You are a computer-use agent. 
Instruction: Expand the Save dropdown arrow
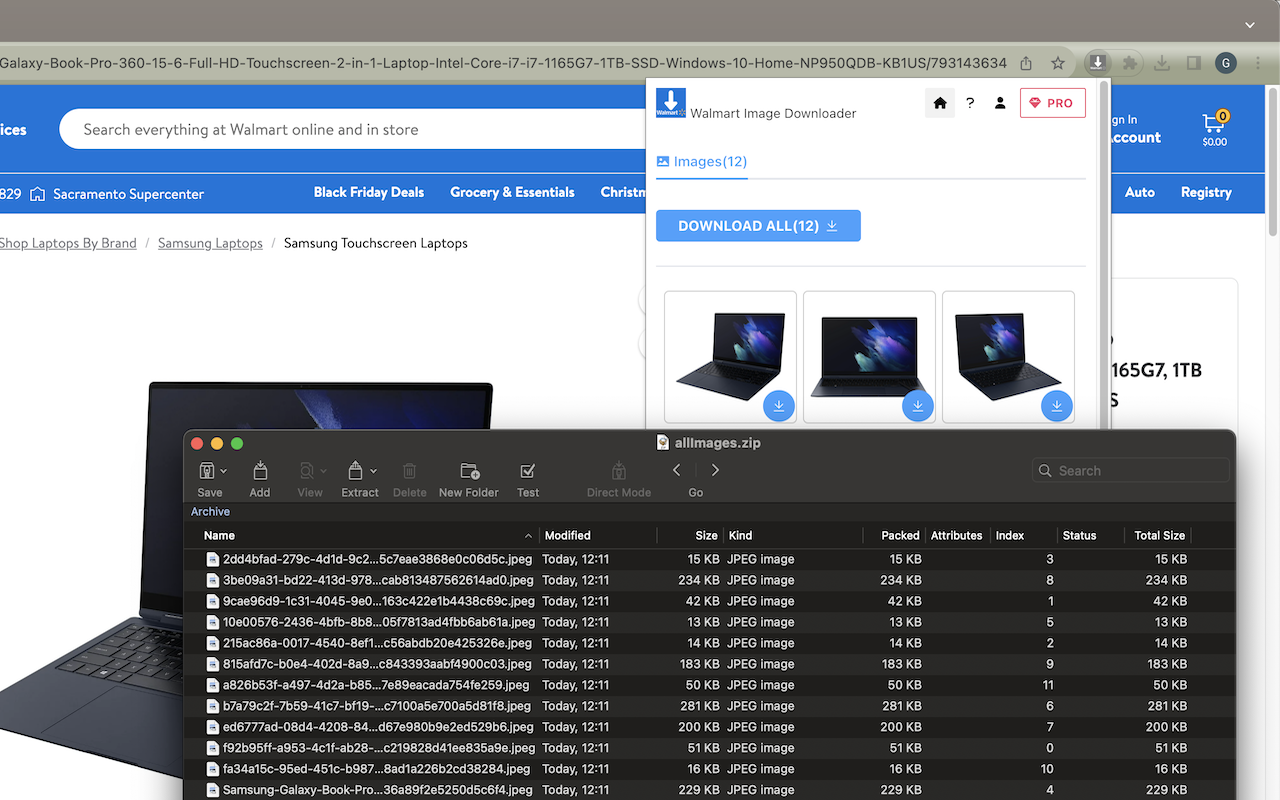click(x=224, y=471)
